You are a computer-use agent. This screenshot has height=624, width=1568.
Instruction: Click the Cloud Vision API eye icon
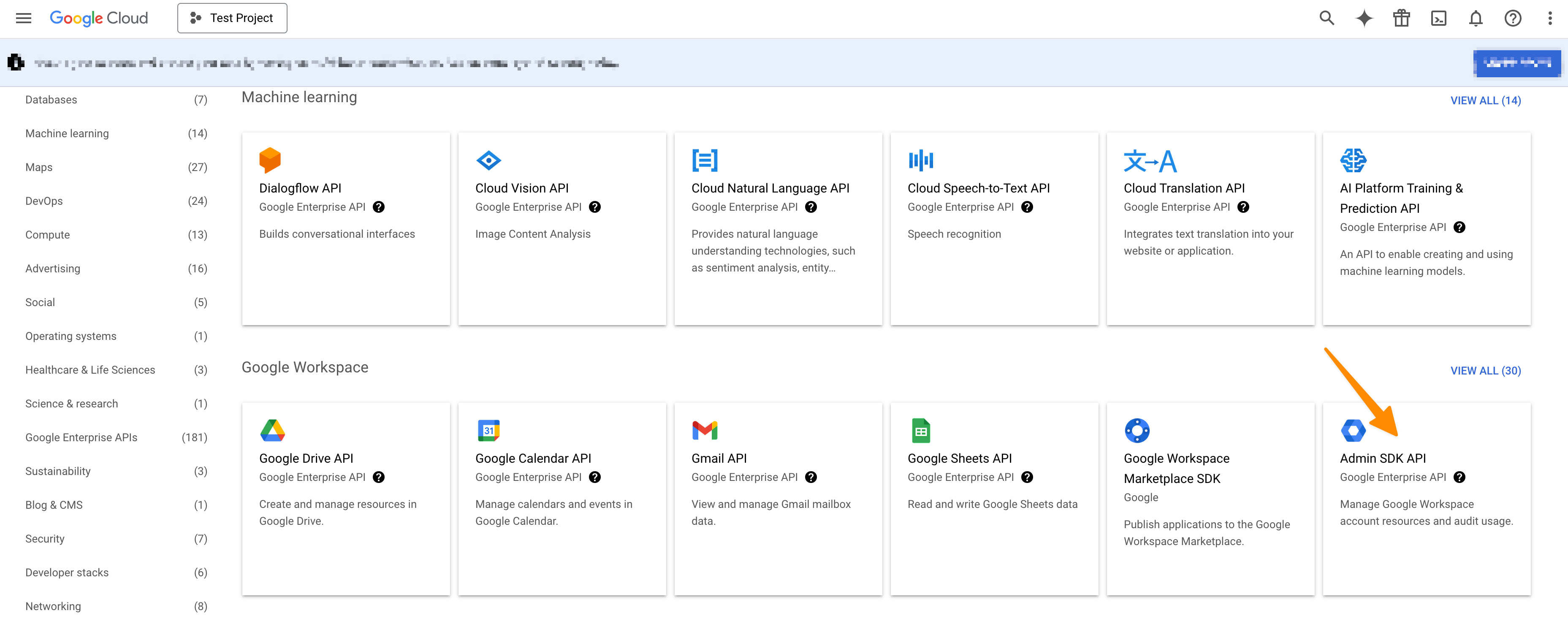488,161
